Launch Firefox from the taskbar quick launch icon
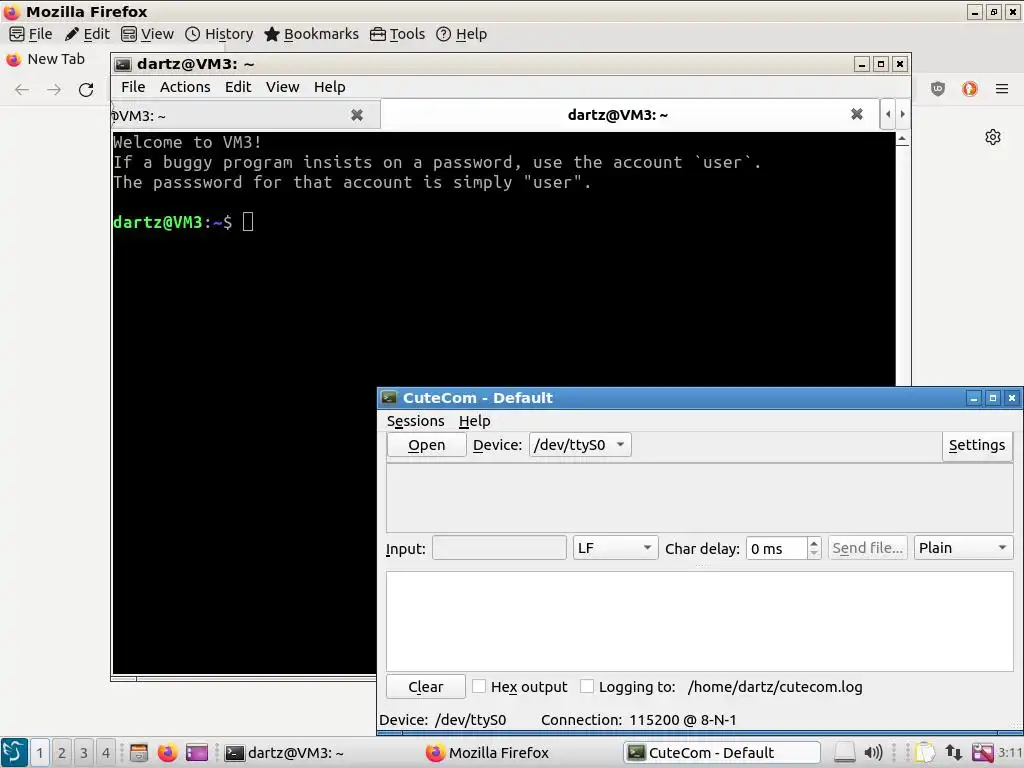The width and height of the screenshot is (1024, 768). tap(167, 753)
